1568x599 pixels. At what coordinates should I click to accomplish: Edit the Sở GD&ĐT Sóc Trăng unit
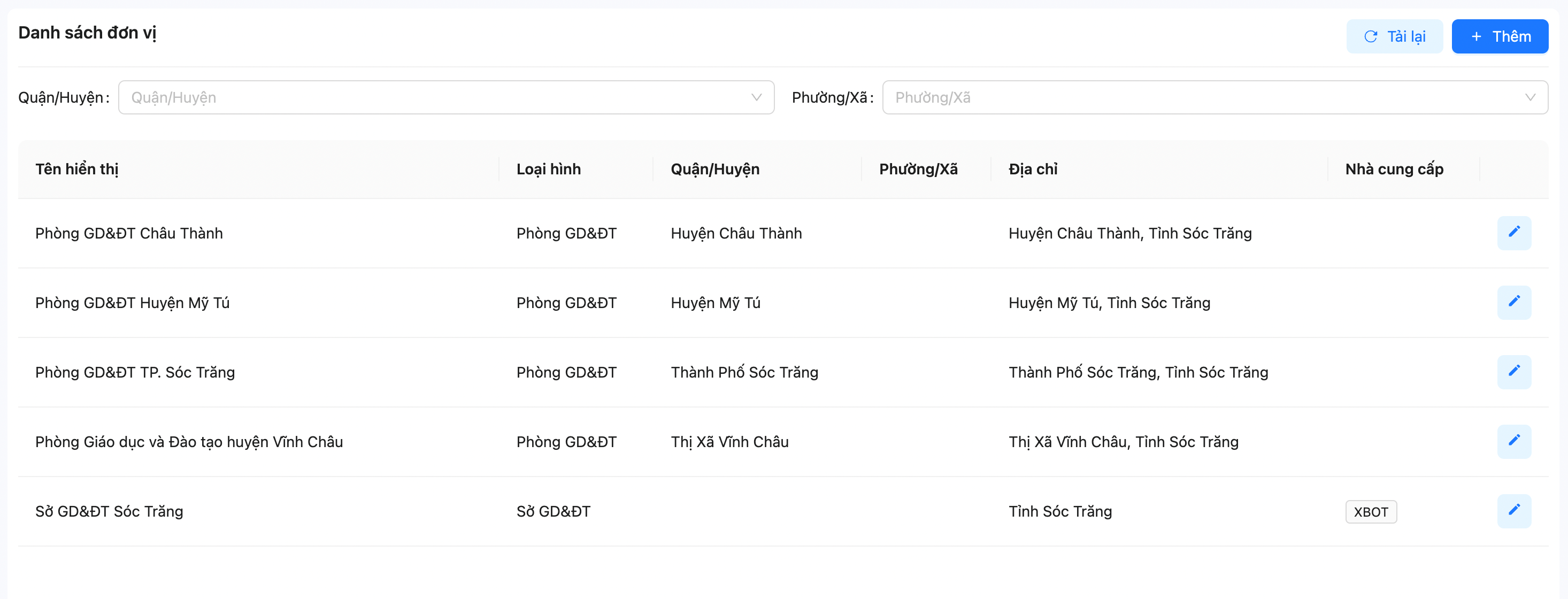click(x=1513, y=510)
